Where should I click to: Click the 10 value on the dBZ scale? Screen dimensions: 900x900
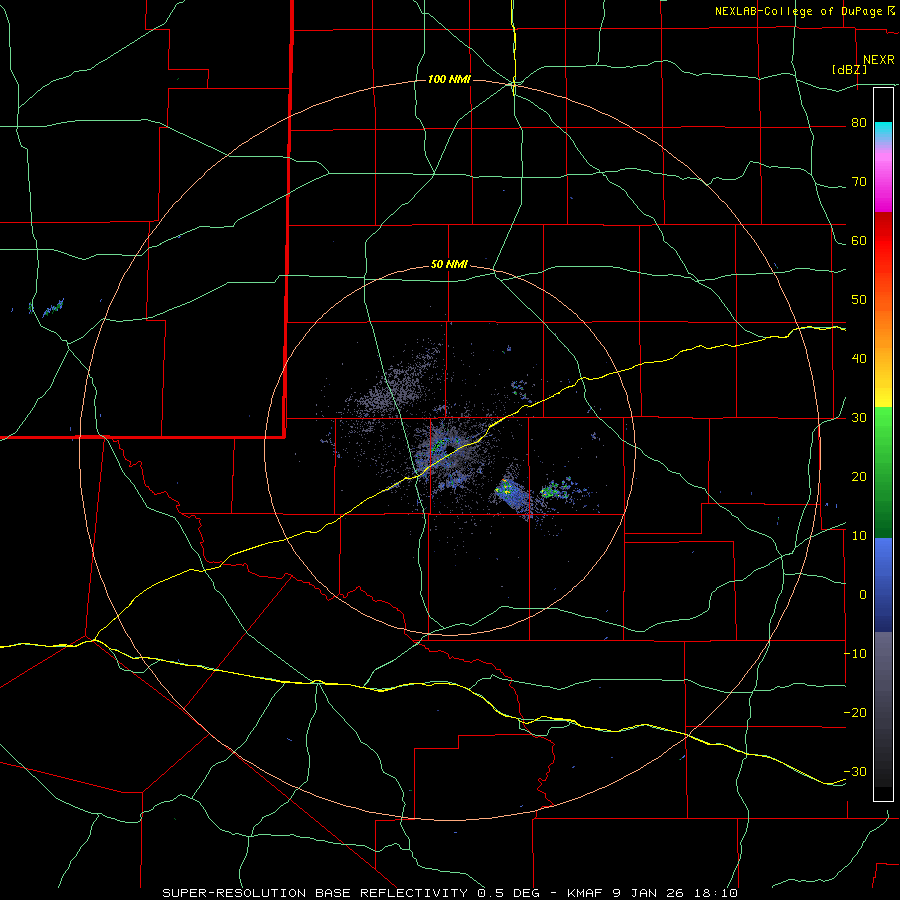coord(859,536)
